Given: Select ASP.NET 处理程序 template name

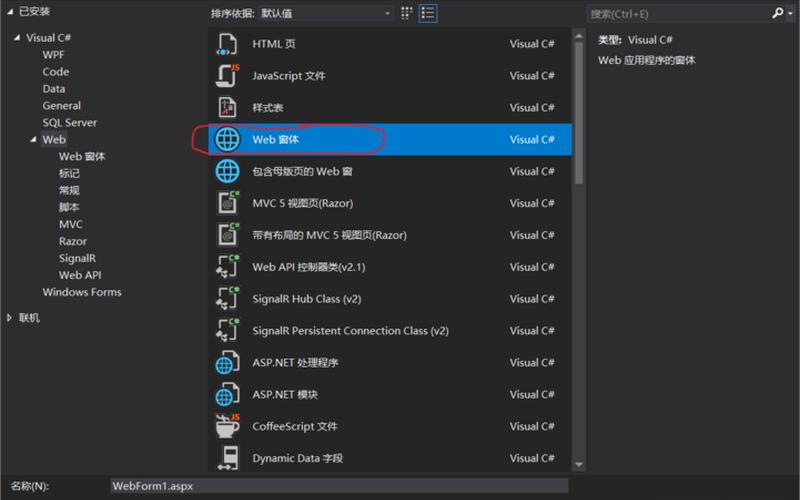Looking at the screenshot, I should click(295, 363).
